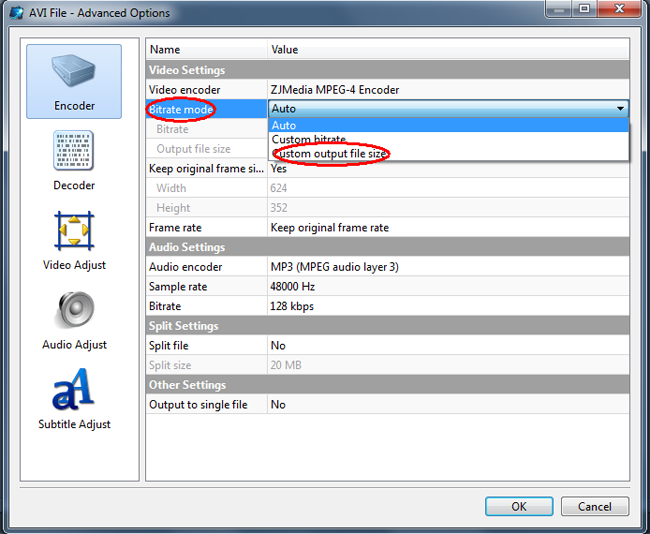Click the Height value 352
This screenshot has width=650, height=534.
coord(279,208)
